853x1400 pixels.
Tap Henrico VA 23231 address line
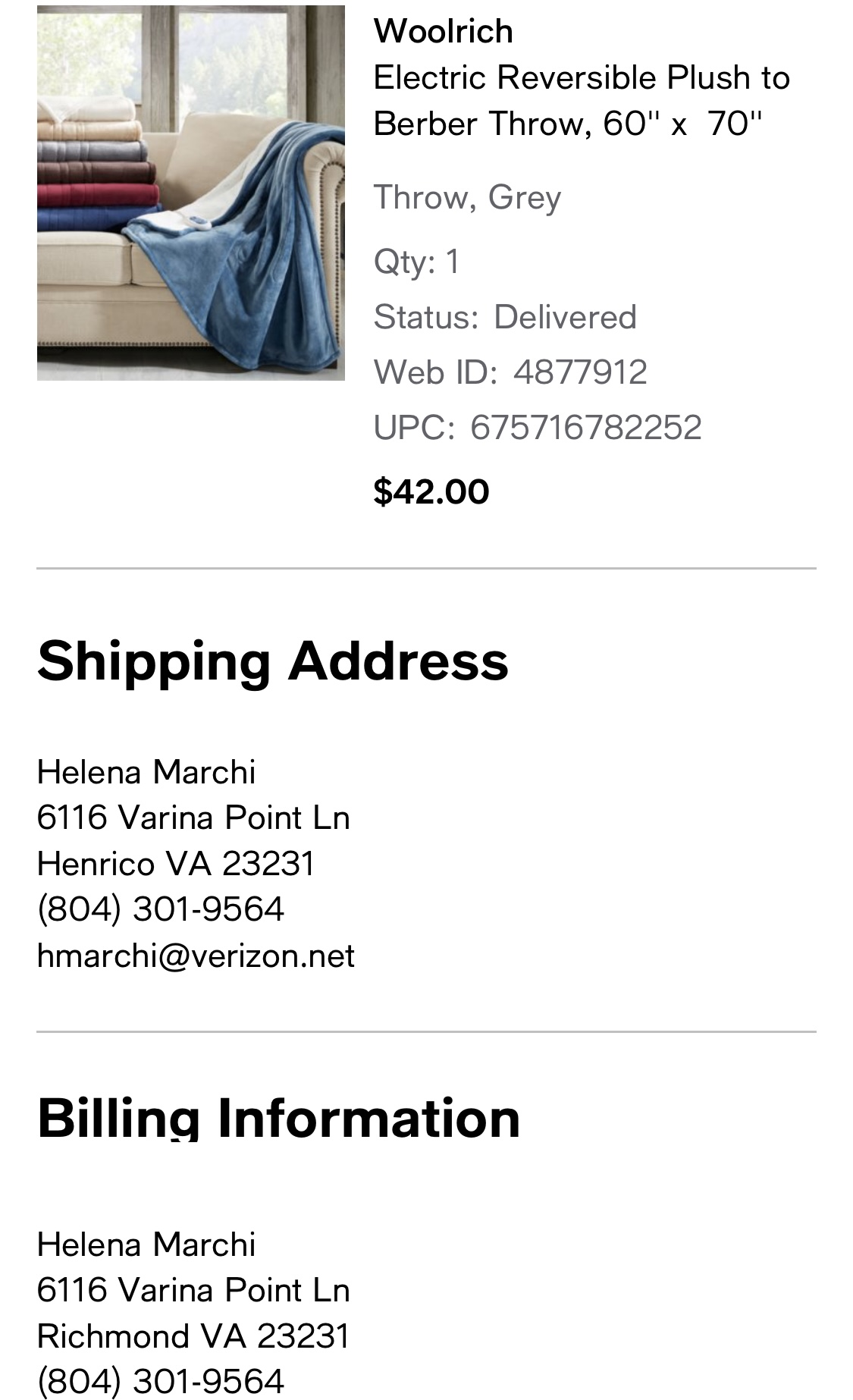click(x=175, y=863)
